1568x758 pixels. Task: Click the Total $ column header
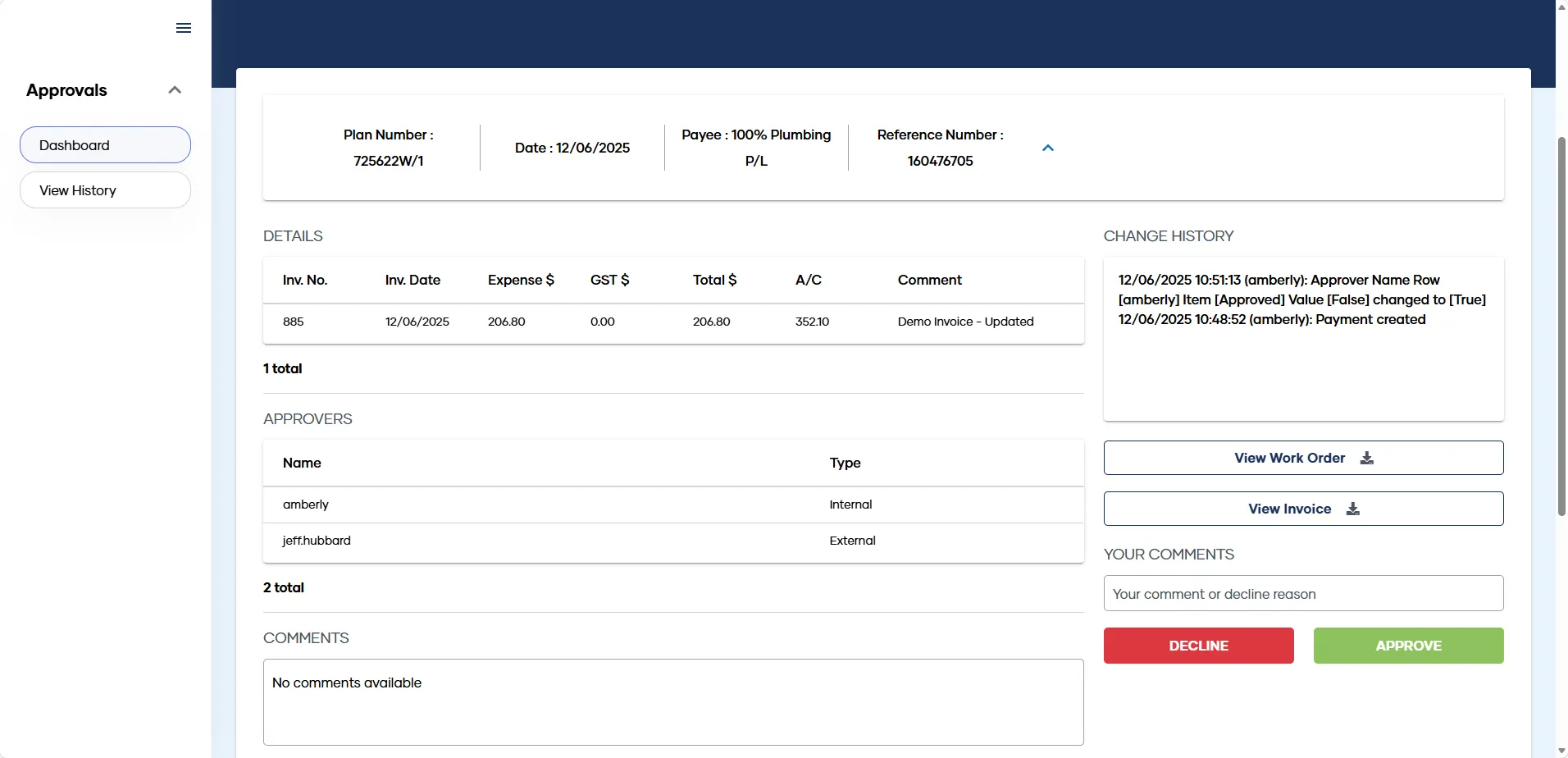pos(714,280)
